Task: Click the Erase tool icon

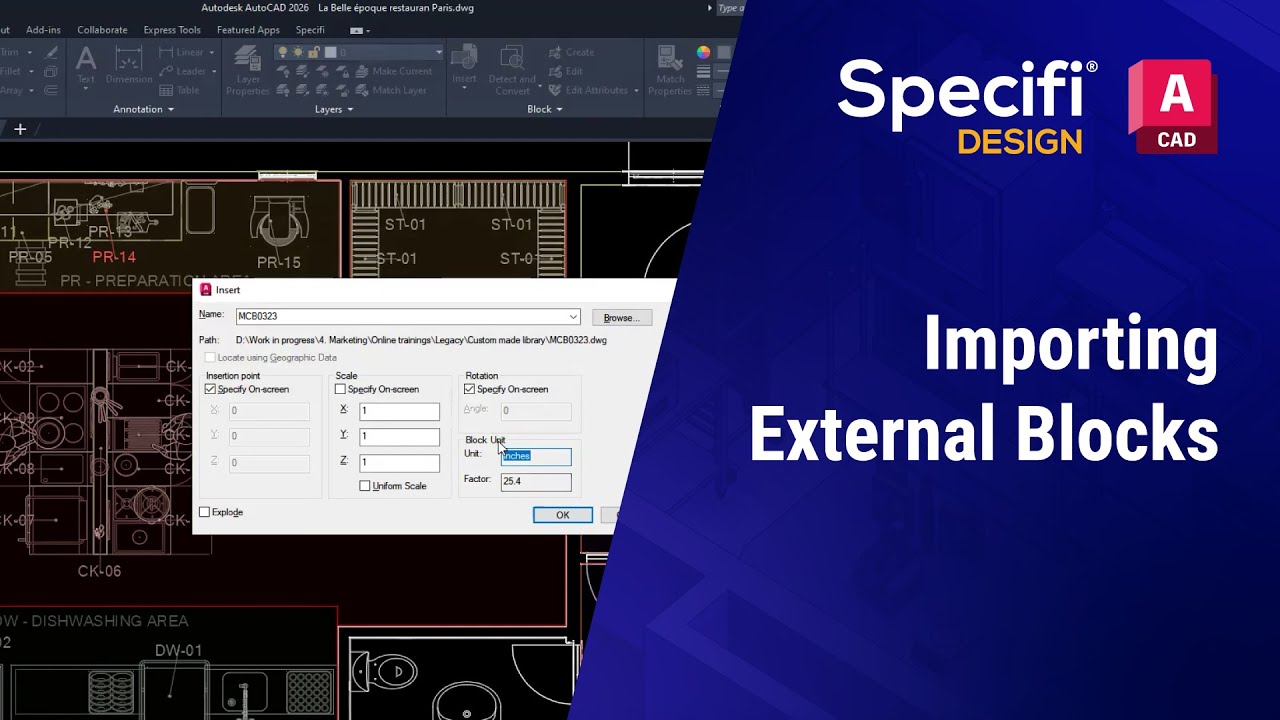Action: 50,52
